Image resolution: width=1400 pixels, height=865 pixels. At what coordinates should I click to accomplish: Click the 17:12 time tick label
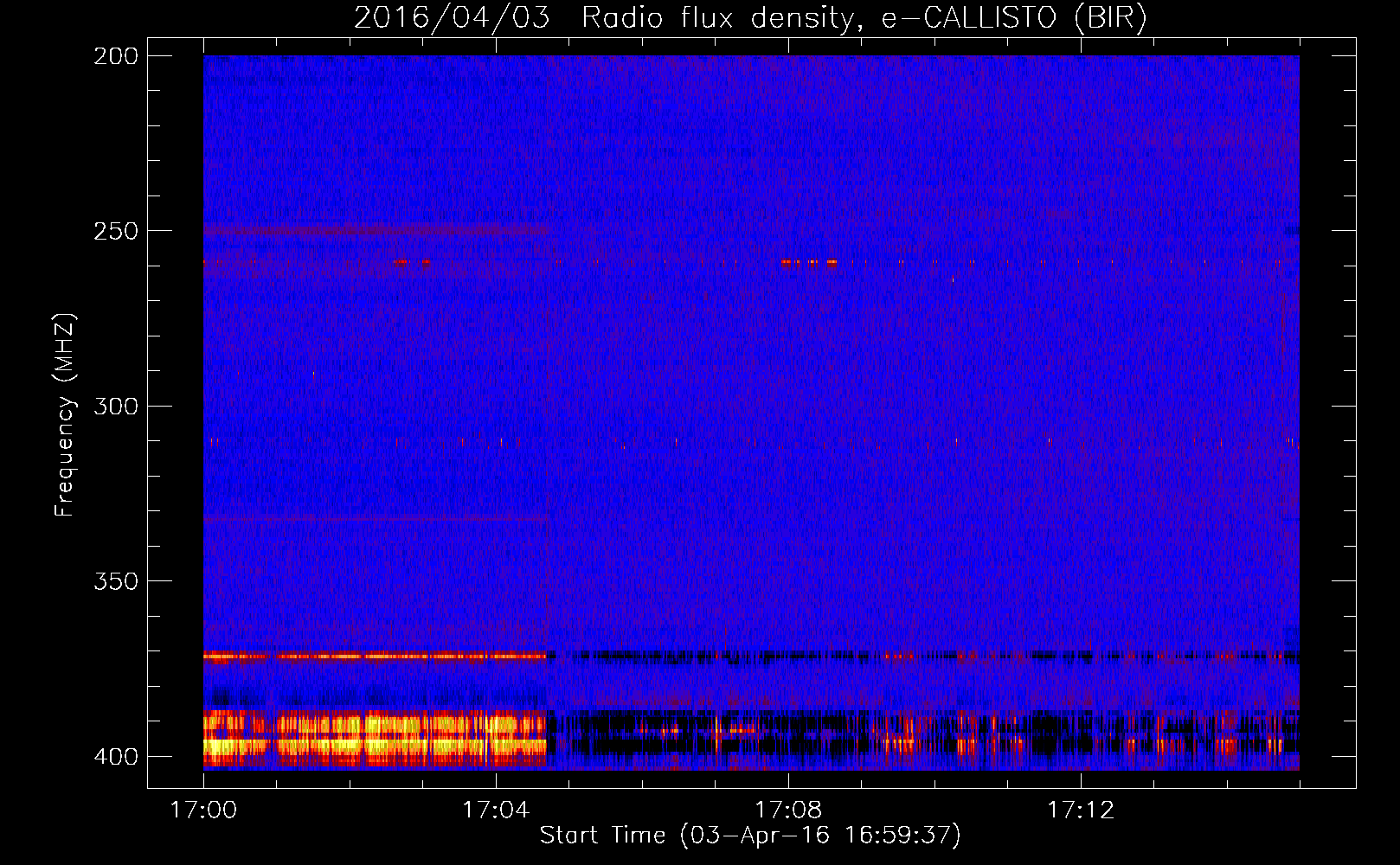(1081, 811)
